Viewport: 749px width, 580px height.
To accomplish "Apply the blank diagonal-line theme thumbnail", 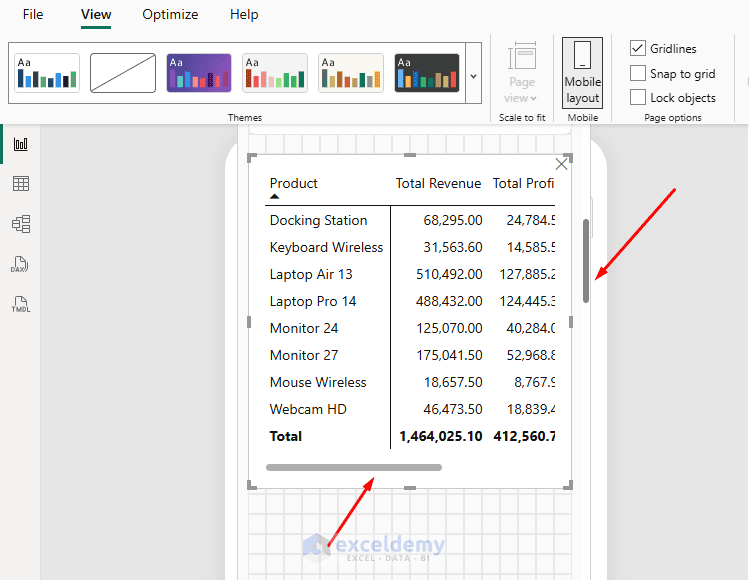I will [123, 73].
